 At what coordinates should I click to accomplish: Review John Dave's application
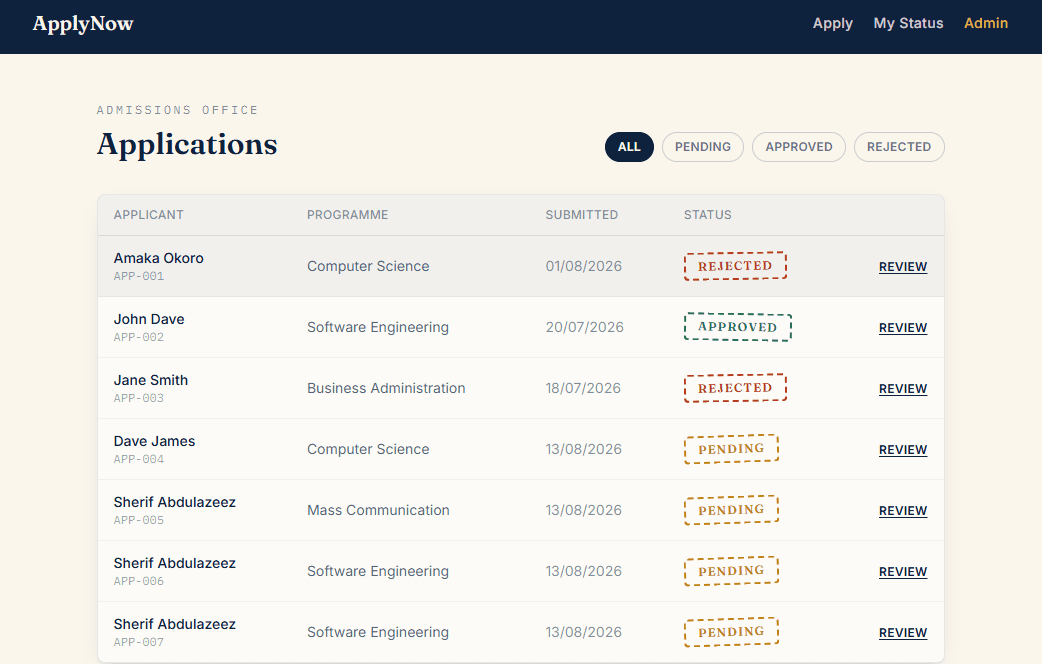pyautogui.click(x=902, y=328)
